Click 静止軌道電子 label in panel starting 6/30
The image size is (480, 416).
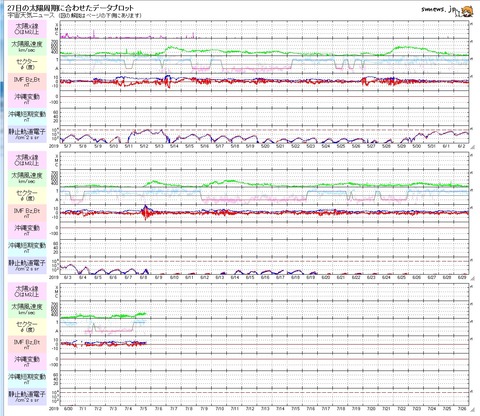(x=27, y=397)
